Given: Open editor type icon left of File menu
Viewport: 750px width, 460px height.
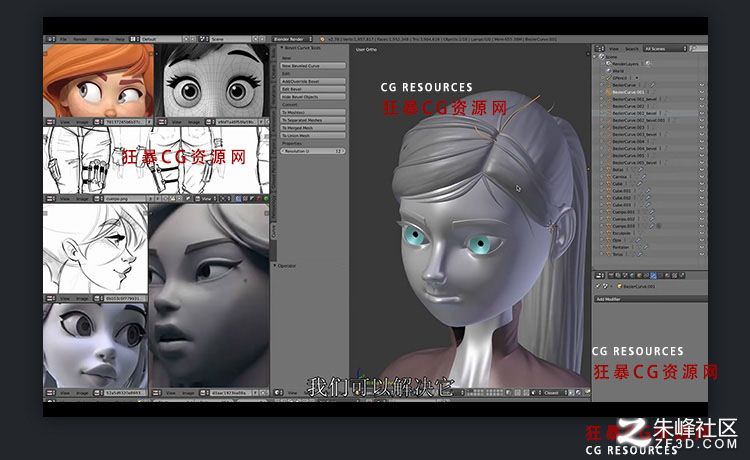Looking at the screenshot, I should pos(51,39).
